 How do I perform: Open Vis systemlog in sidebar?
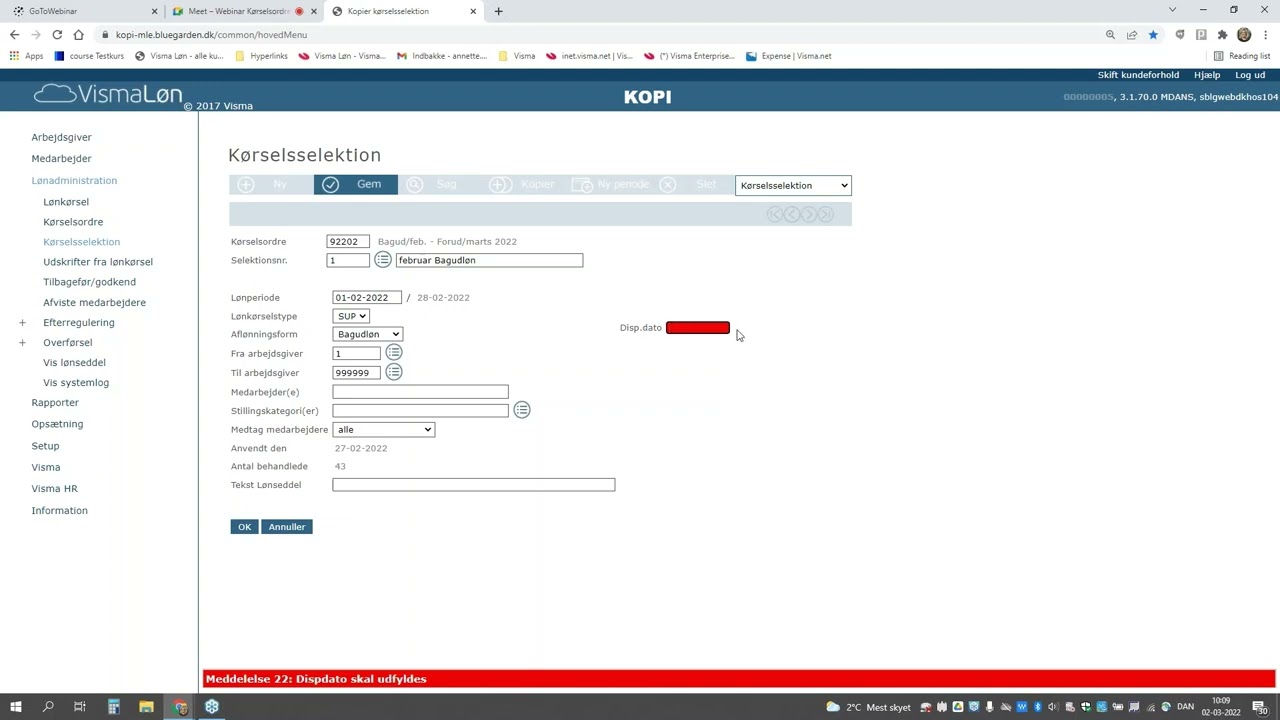point(76,382)
